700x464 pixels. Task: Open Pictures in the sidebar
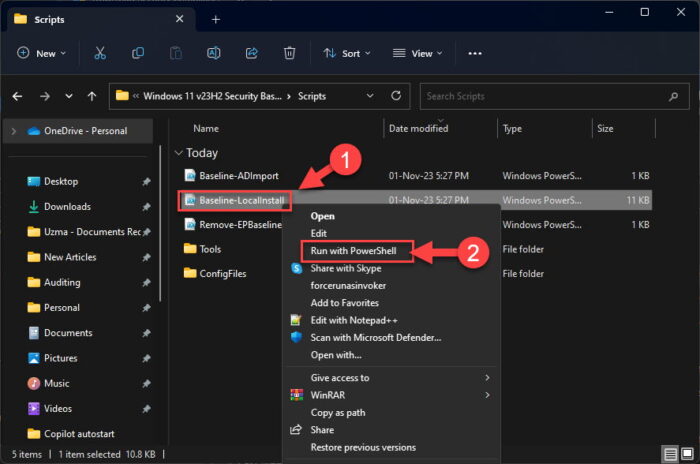point(60,358)
